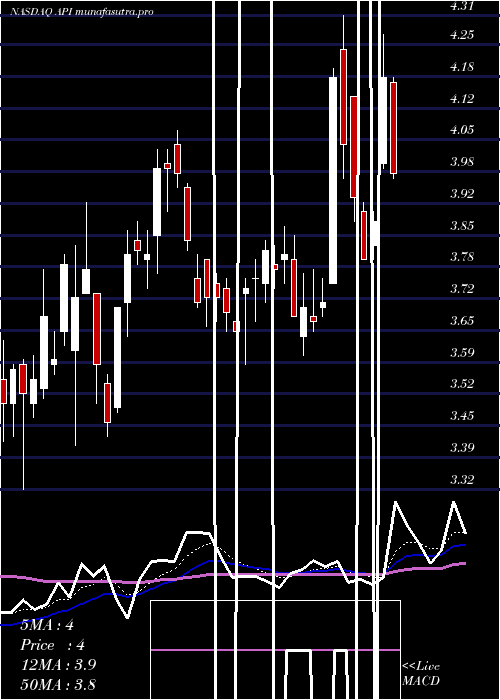The width and height of the screenshot is (500, 700).
Task: Click the 3.52 price axis label
Action: click(x=463, y=383)
